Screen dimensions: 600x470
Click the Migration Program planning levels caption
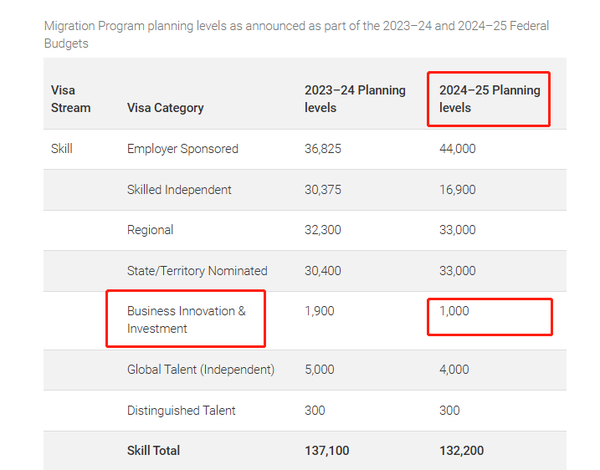pos(296,34)
